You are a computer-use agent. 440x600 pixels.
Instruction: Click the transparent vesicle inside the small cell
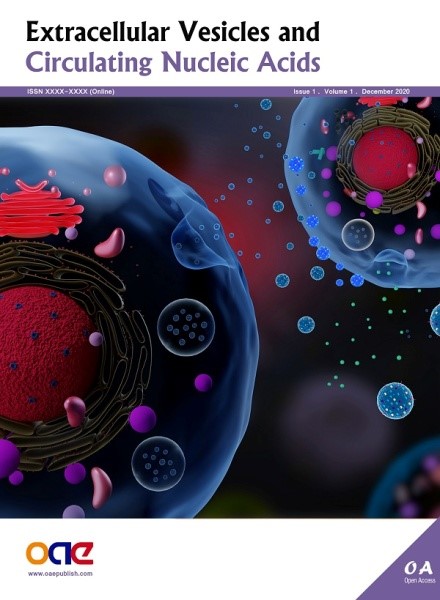(358, 235)
